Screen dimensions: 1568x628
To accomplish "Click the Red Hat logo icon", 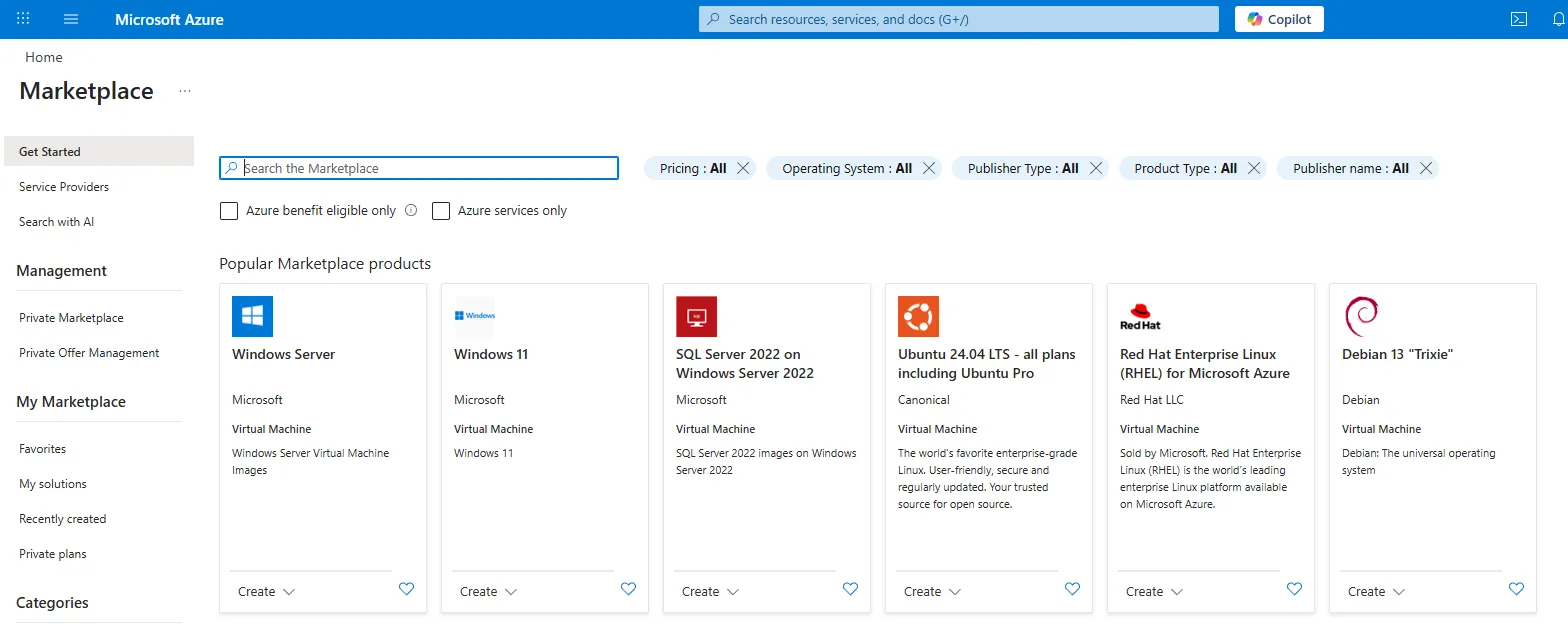I will click(x=1140, y=316).
